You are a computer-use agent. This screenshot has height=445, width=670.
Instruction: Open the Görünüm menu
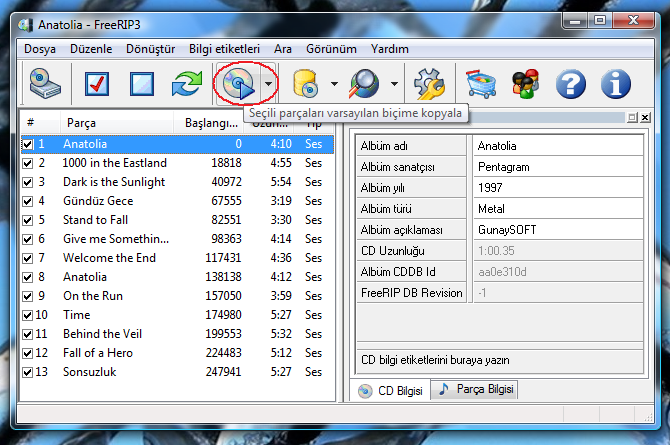click(x=331, y=49)
